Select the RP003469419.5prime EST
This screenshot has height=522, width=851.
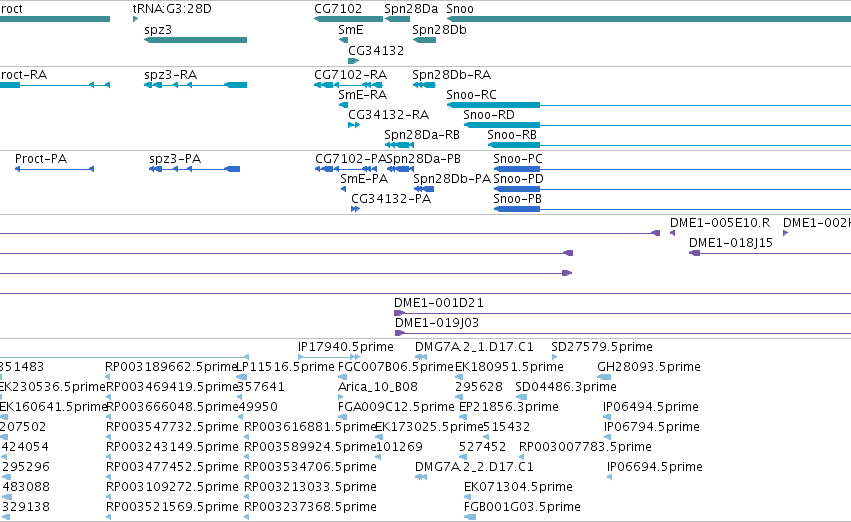pyautogui.click(x=108, y=397)
